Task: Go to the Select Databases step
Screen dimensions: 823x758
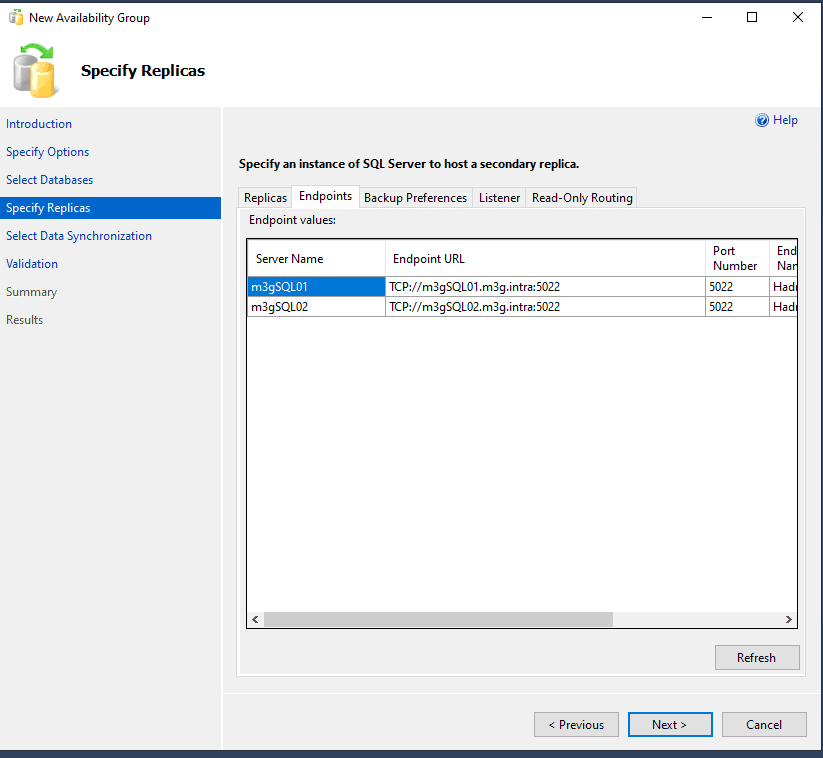Action: 49,180
